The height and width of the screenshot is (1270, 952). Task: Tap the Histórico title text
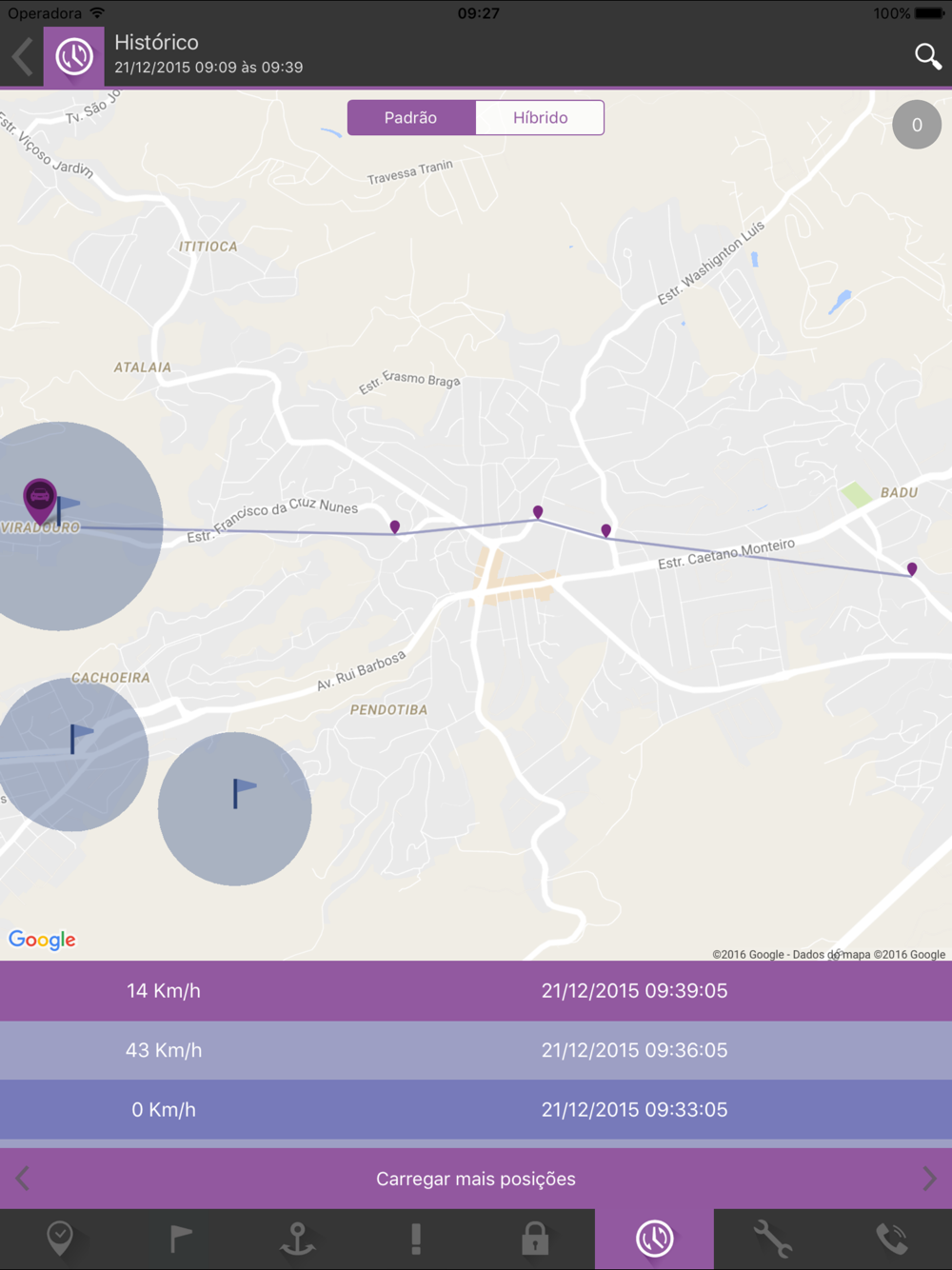click(x=156, y=43)
